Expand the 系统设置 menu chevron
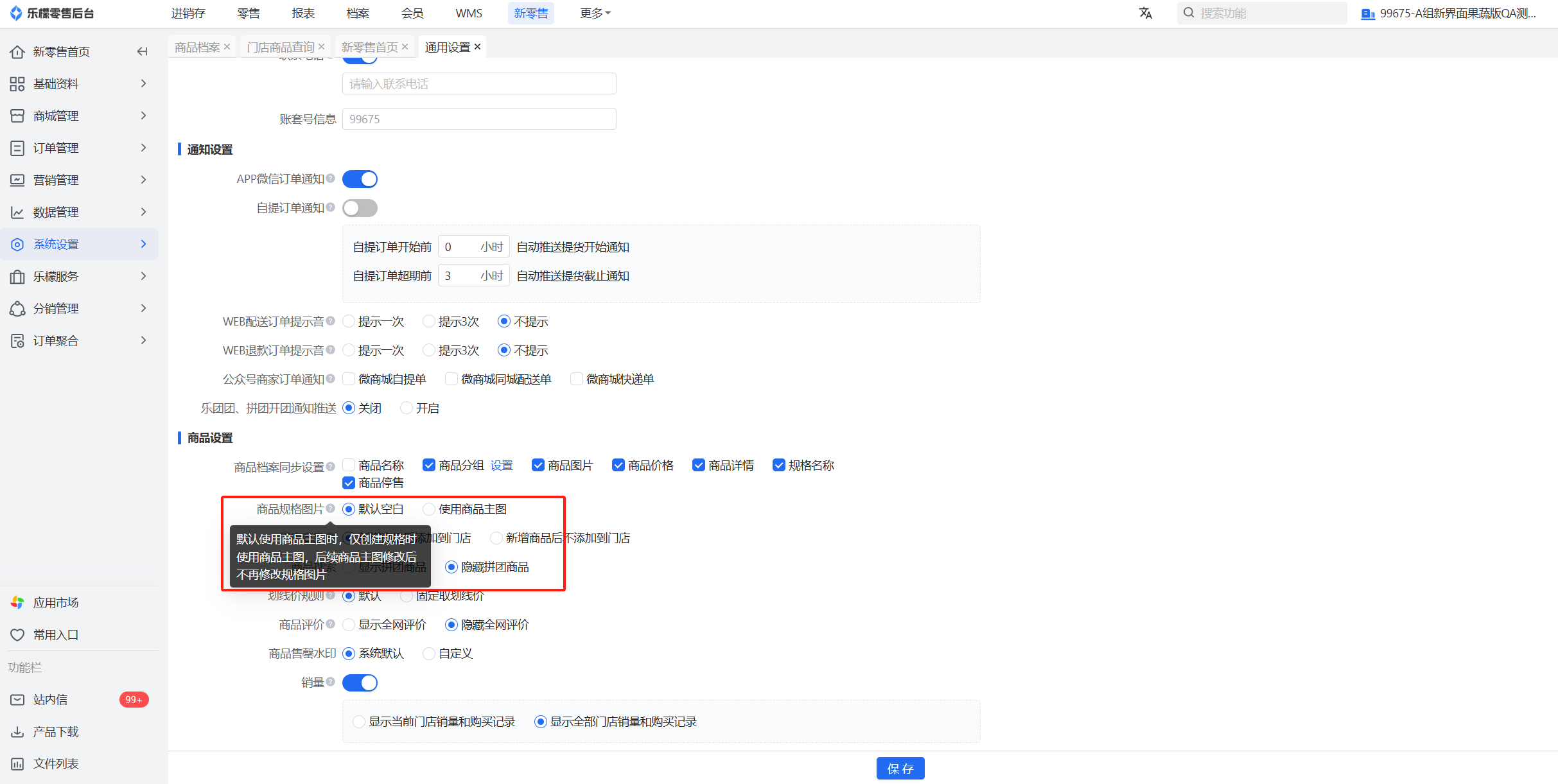The image size is (1558, 784). pos(143,244)
